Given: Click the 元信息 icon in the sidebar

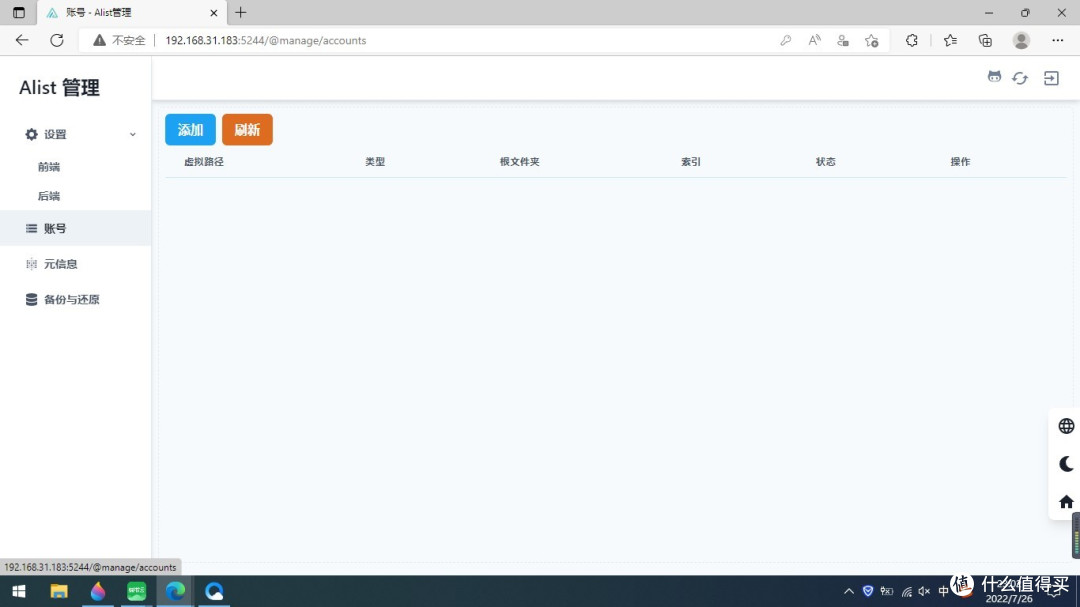Looking at the screenshot, I should (29, 263).
